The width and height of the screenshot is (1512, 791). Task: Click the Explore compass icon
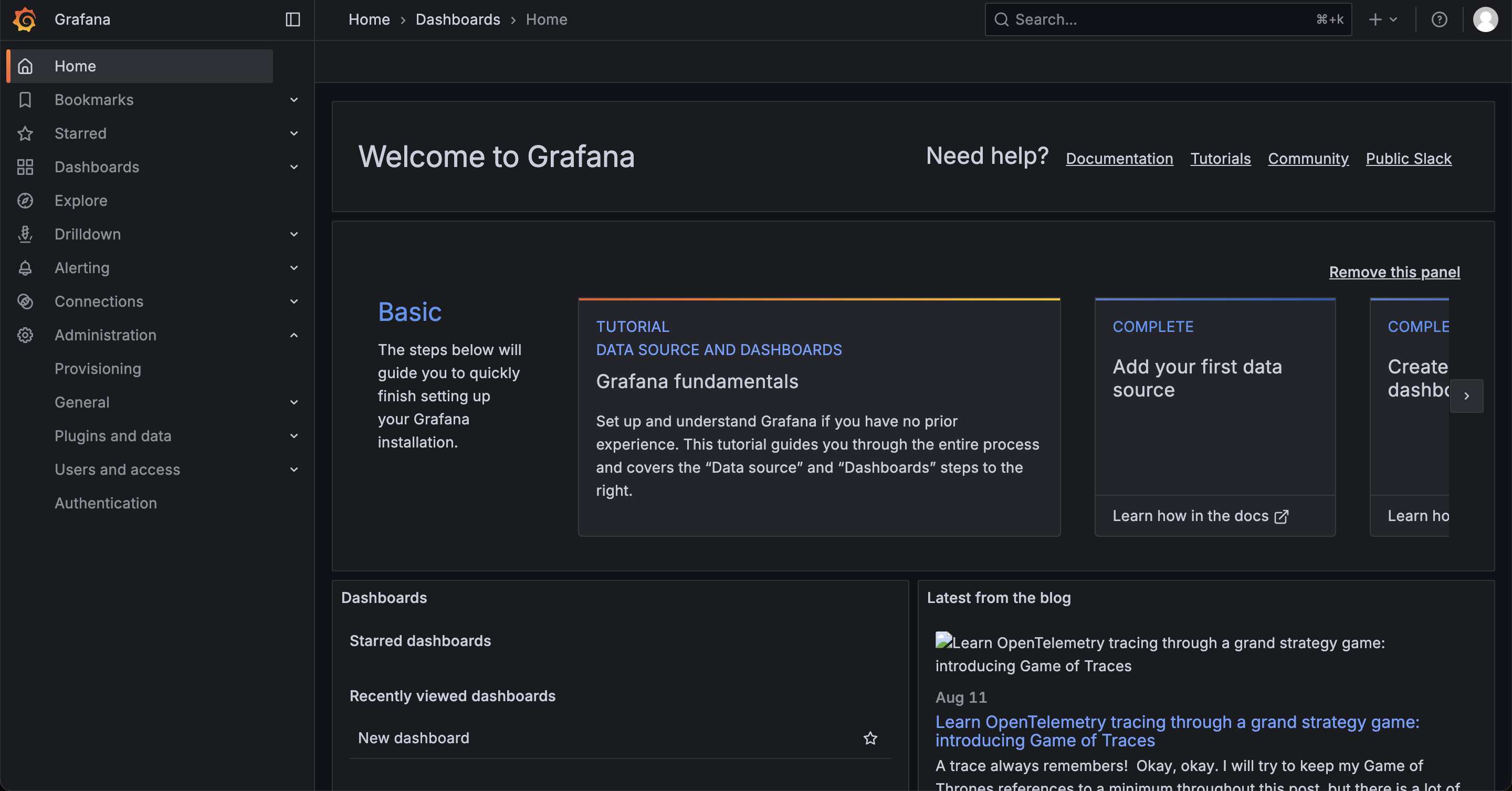pyautogui.click(x=25, y=201)
